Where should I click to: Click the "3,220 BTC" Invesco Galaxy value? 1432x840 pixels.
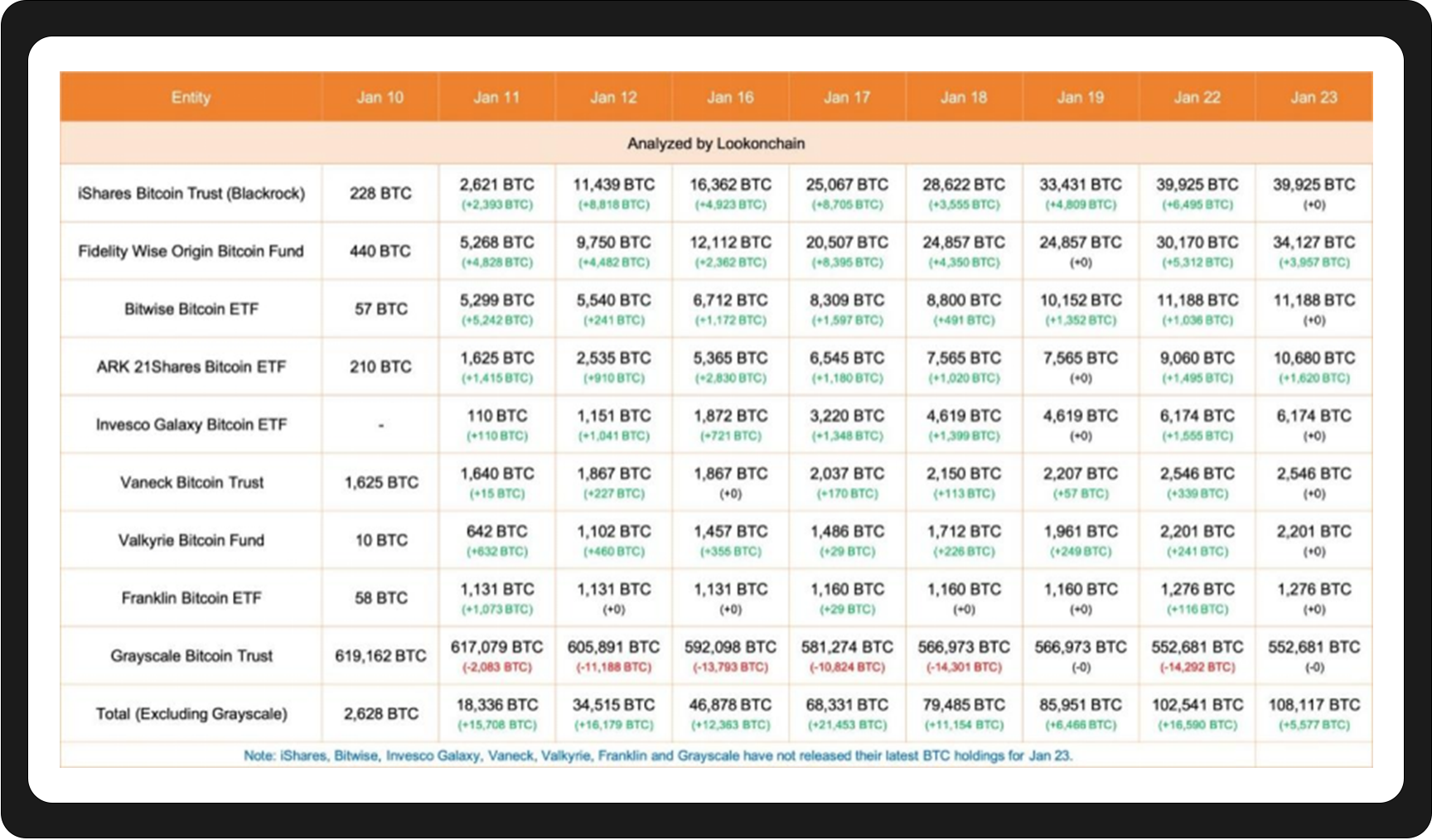pos(847,416)
